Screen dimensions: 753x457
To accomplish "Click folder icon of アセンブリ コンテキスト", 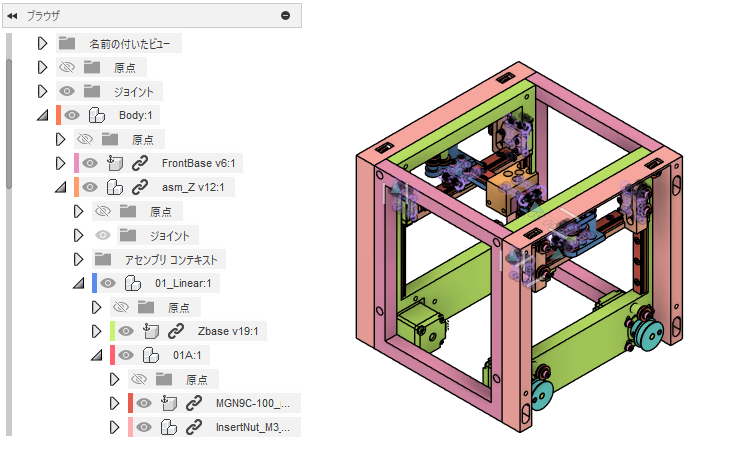I will [103, 259].
